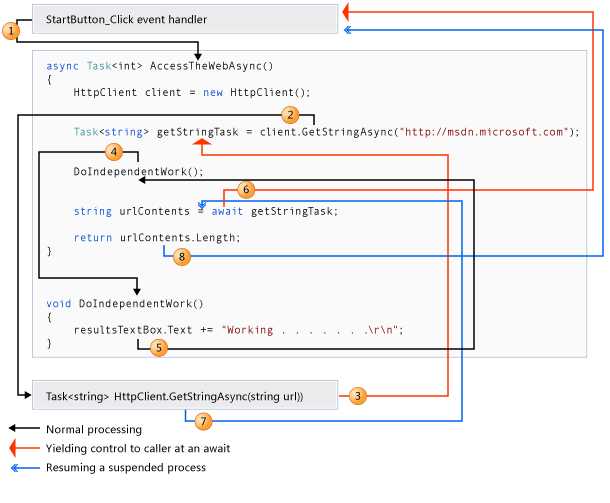
Task: Click resultsTextBox.Text in the method body
Action: click(133, 330)
